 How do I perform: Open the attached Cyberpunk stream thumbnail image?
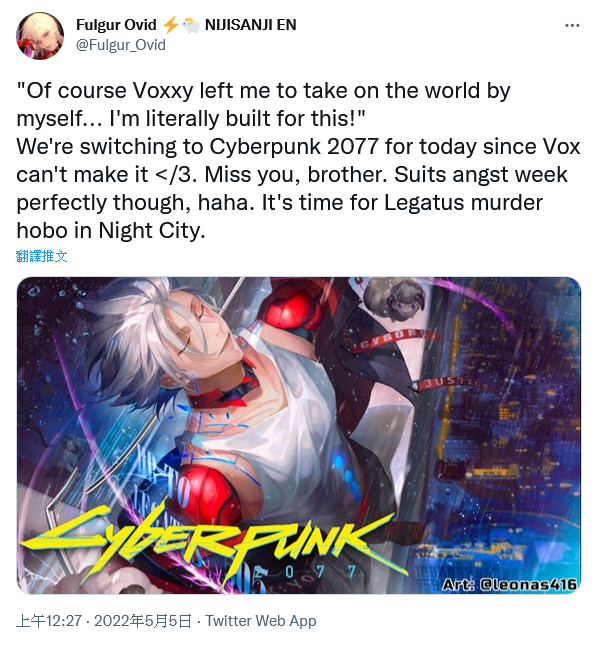coord(299,436)
